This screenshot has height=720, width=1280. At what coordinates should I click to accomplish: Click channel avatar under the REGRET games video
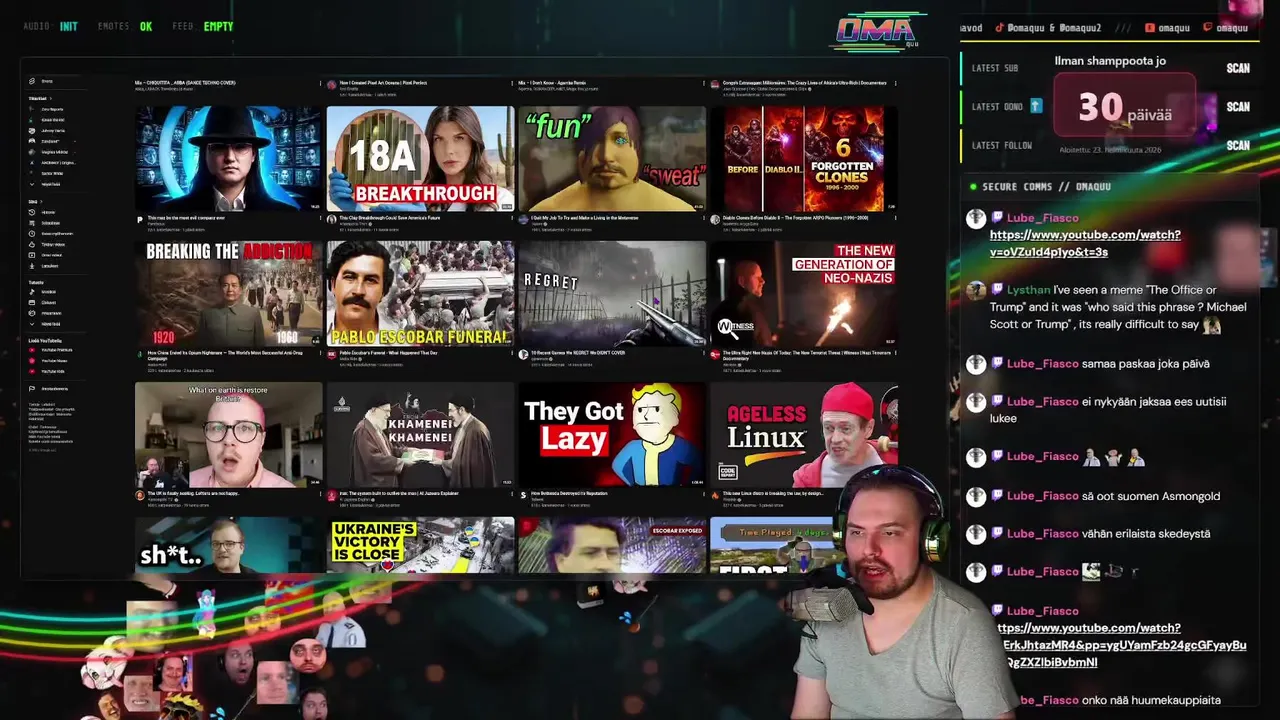(x=524, y=354)
